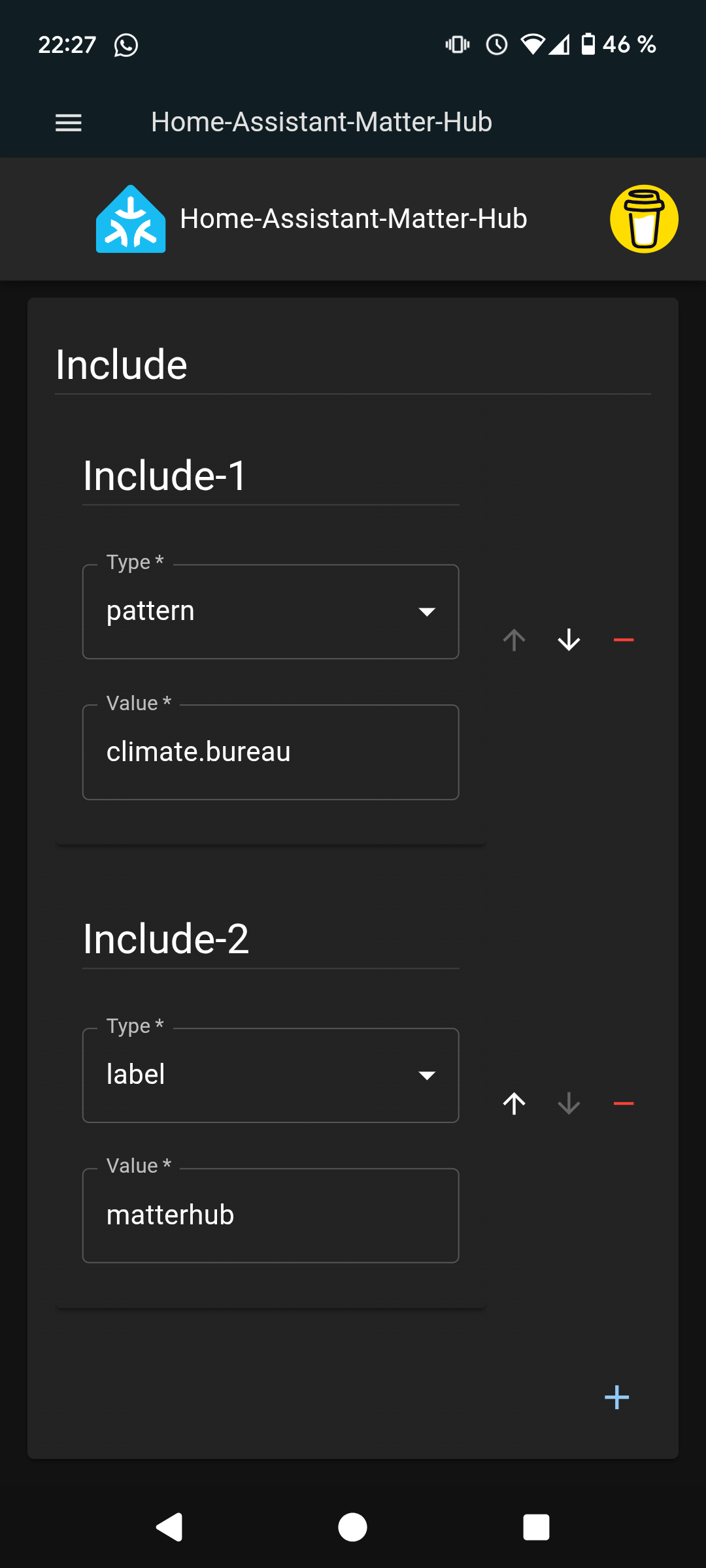Click the Home-Assistant-Matter-Hub header title link
This screenshot has height=1568, width=706.
point(354,219)
